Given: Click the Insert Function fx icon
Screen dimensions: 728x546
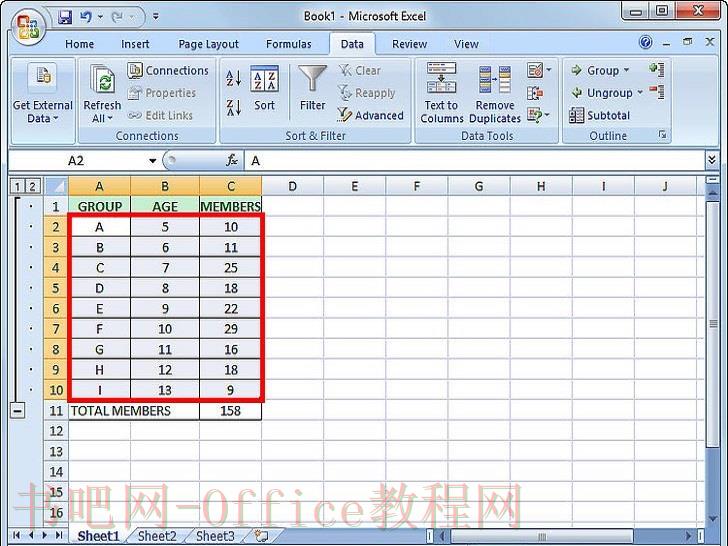Looking at the screenshot, I should click(232, 161).
